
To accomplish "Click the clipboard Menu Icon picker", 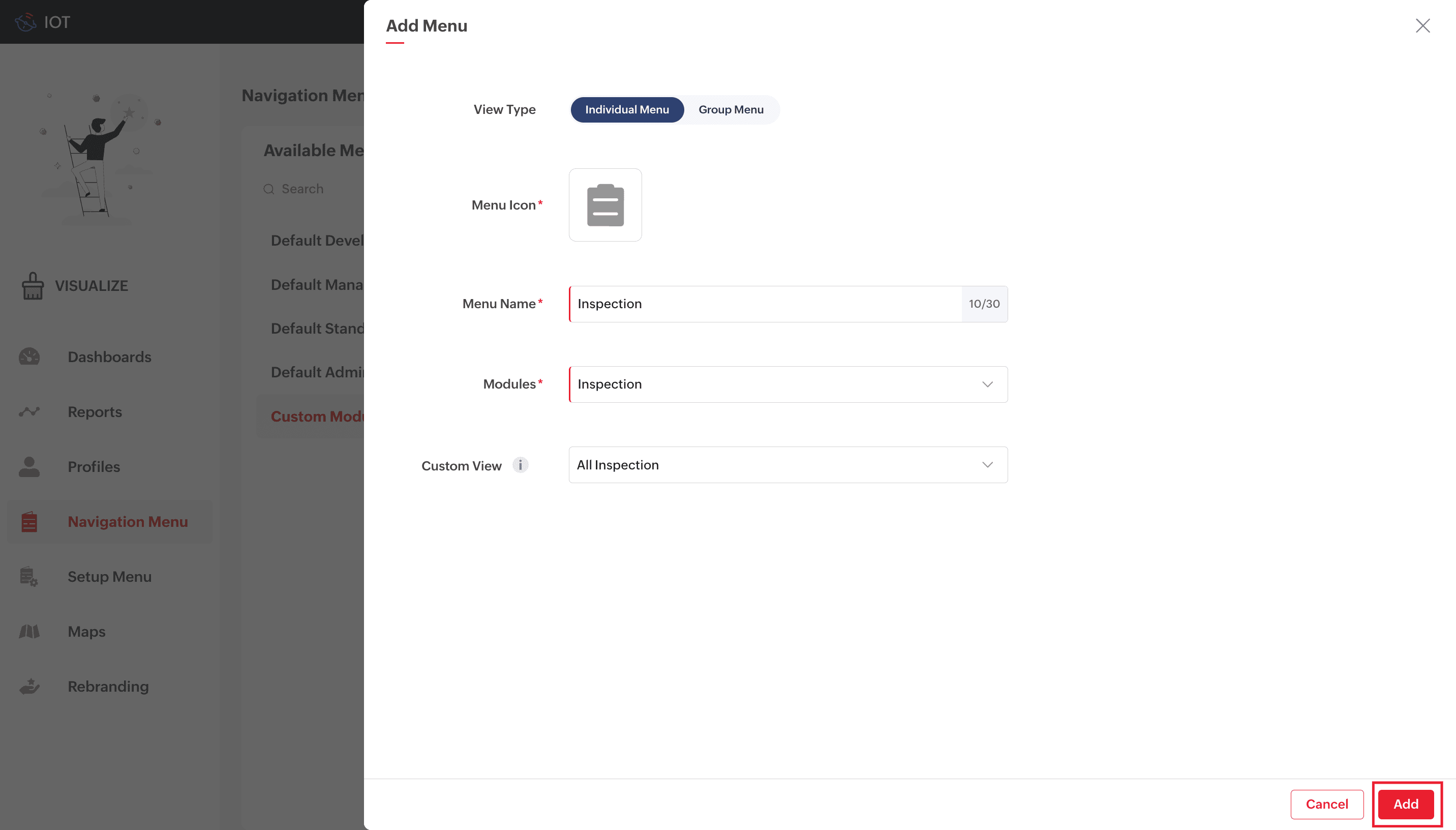I will [x=605, y=204].
